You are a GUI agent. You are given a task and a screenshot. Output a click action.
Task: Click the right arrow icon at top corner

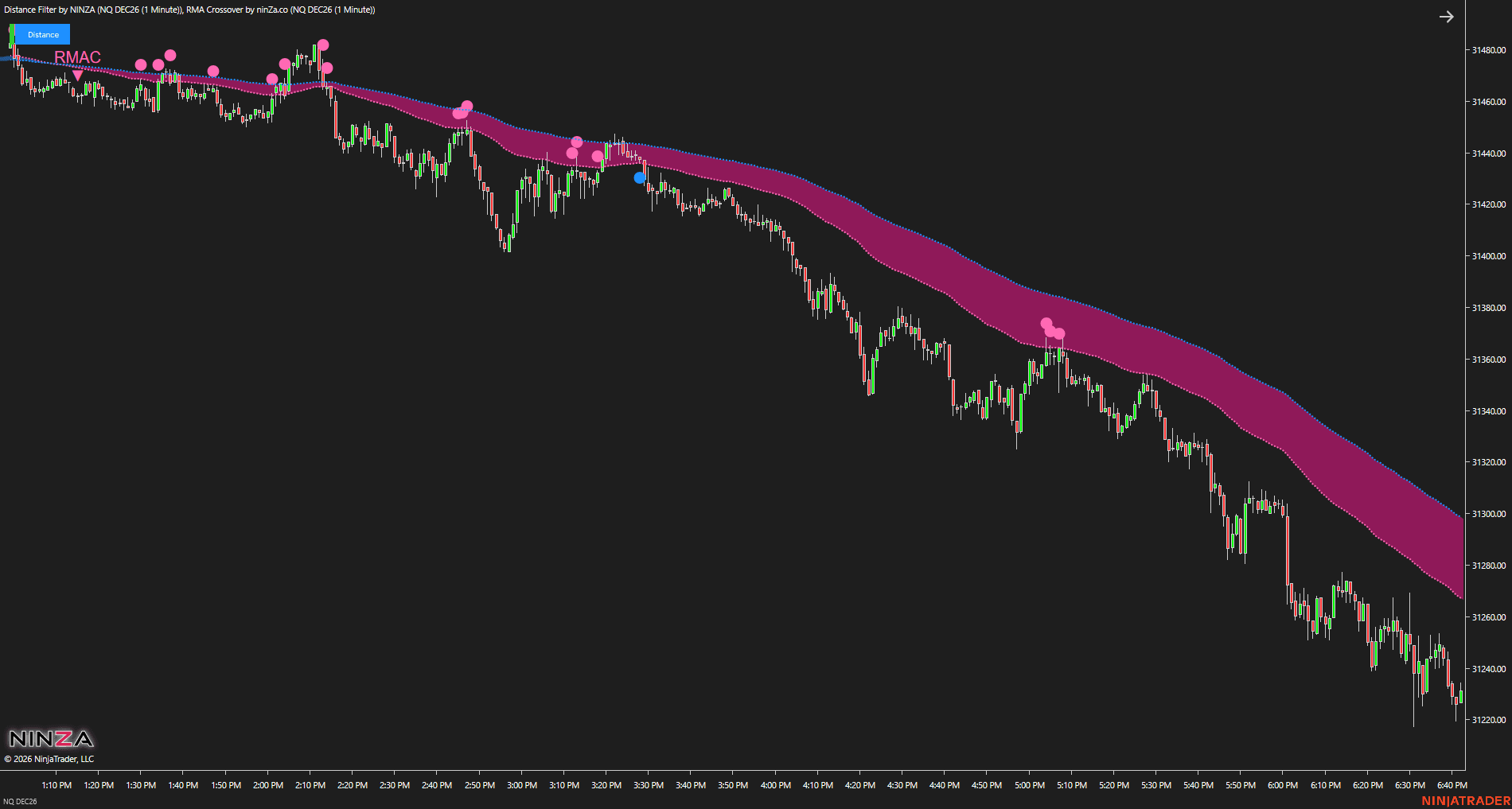(1446, 17)
